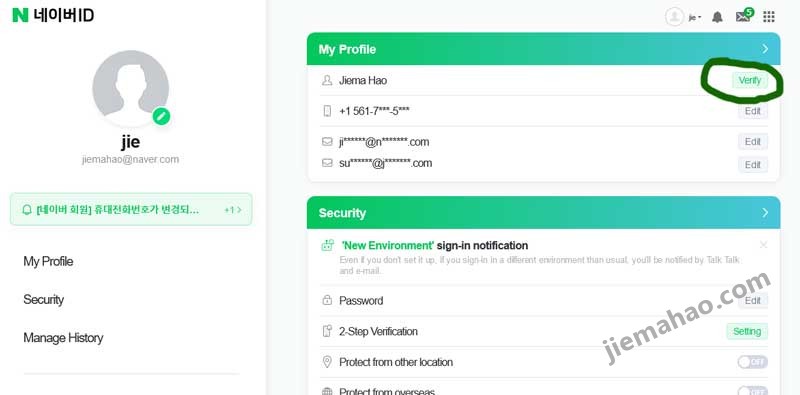Expand the Security header chevron

pos(765,213)
